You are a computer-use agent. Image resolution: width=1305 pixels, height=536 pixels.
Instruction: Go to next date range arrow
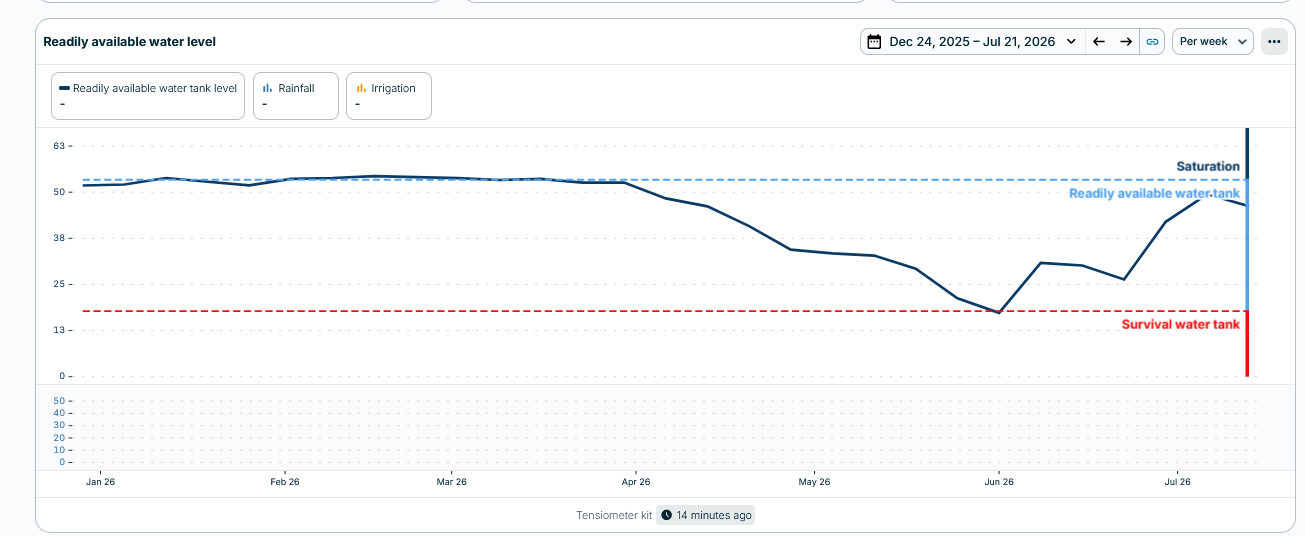click(1126, 42)
